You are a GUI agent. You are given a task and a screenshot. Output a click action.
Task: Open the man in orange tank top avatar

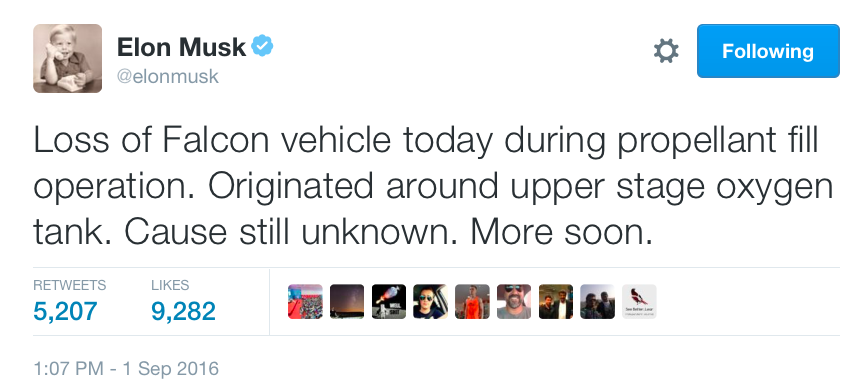click(472, 302)
